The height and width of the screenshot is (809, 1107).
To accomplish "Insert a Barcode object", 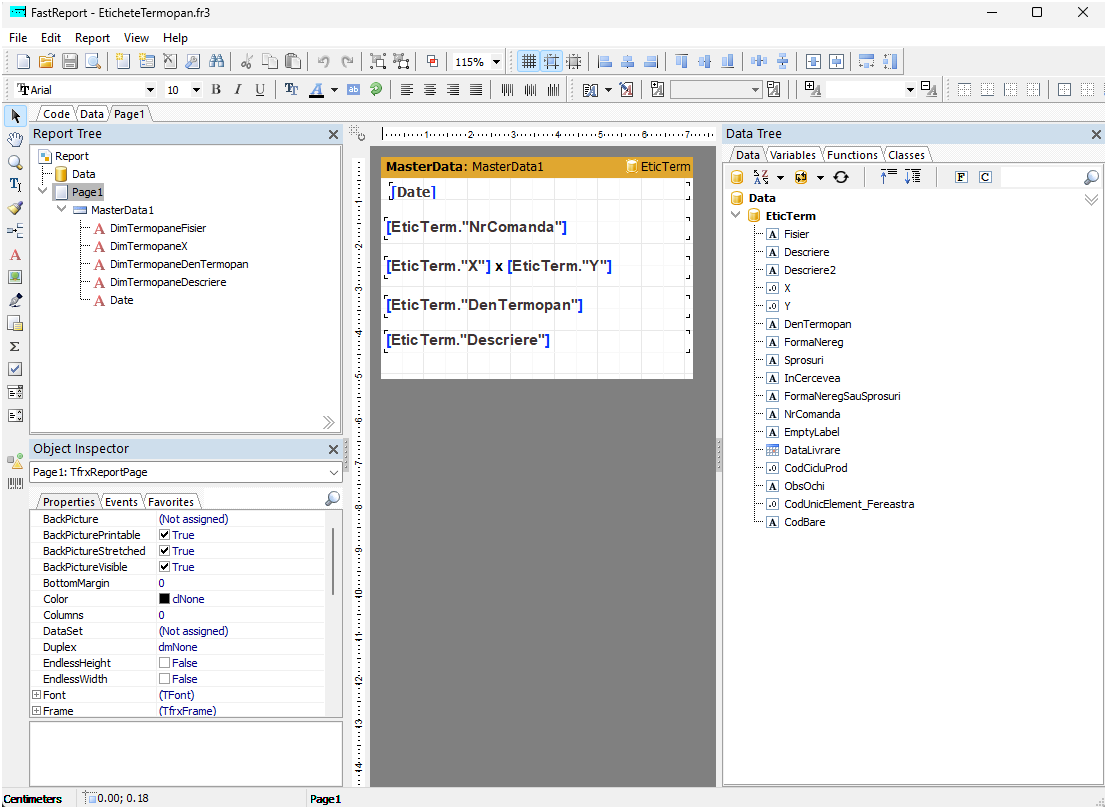I will (x=15, y=484).
